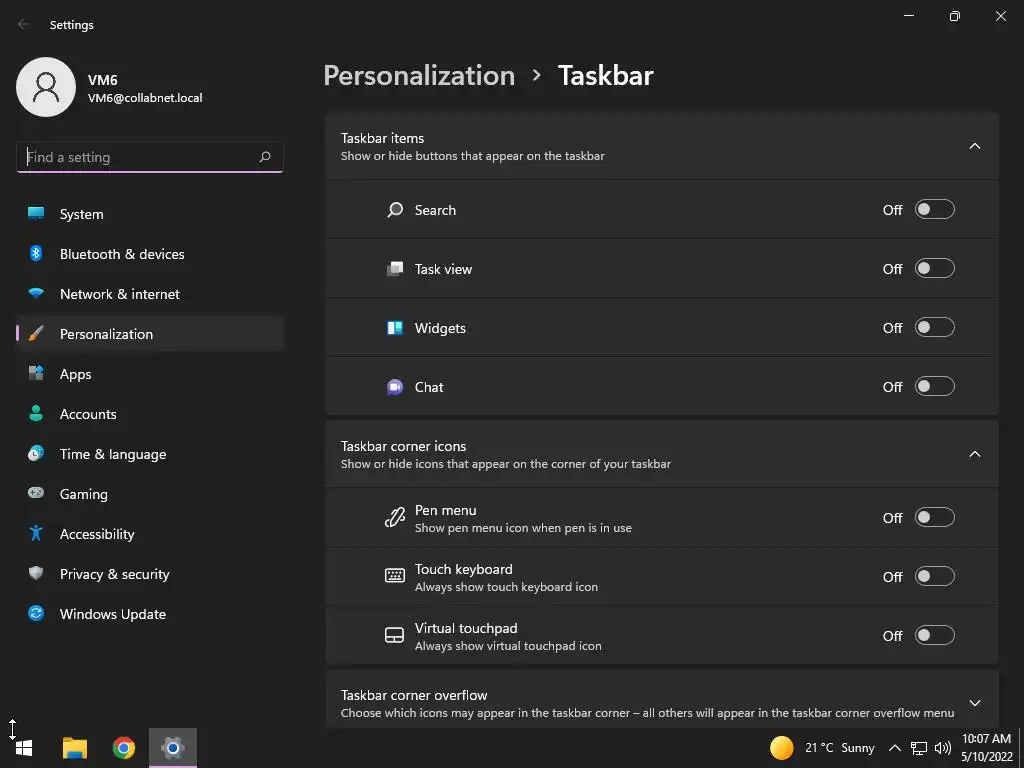Select Apps in the settings sidebar
The image size is (1024, 768).
(x=75, y=374)
